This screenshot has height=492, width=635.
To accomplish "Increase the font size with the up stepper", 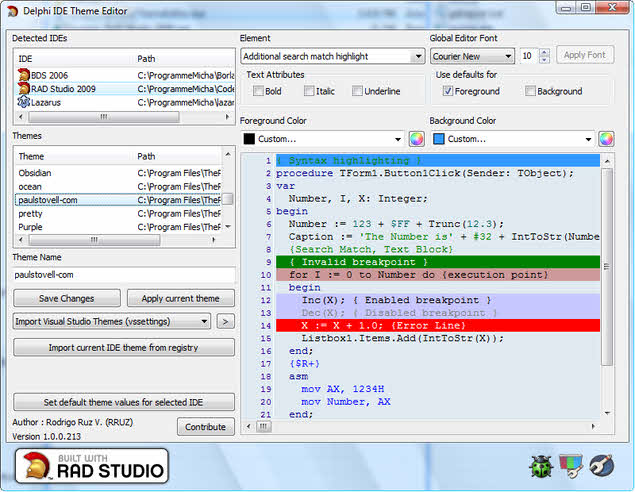I will click(x=545, y=52).
